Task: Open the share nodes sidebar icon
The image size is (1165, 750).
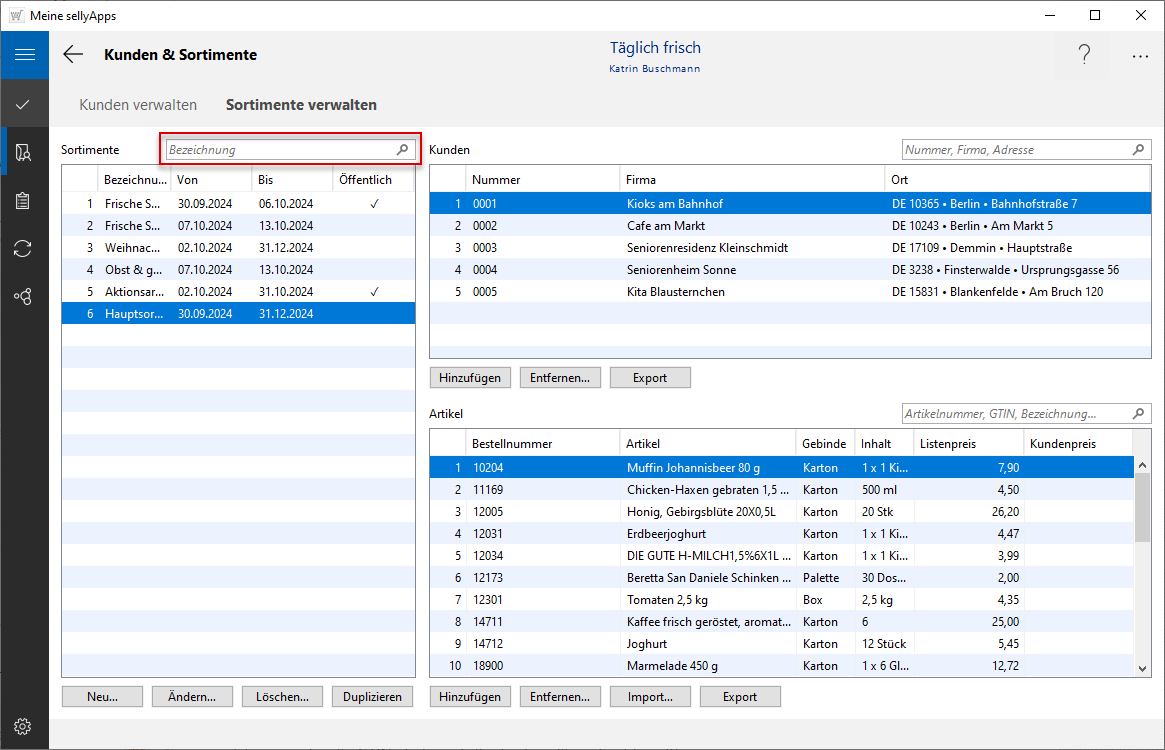Action: click(24, 296)
